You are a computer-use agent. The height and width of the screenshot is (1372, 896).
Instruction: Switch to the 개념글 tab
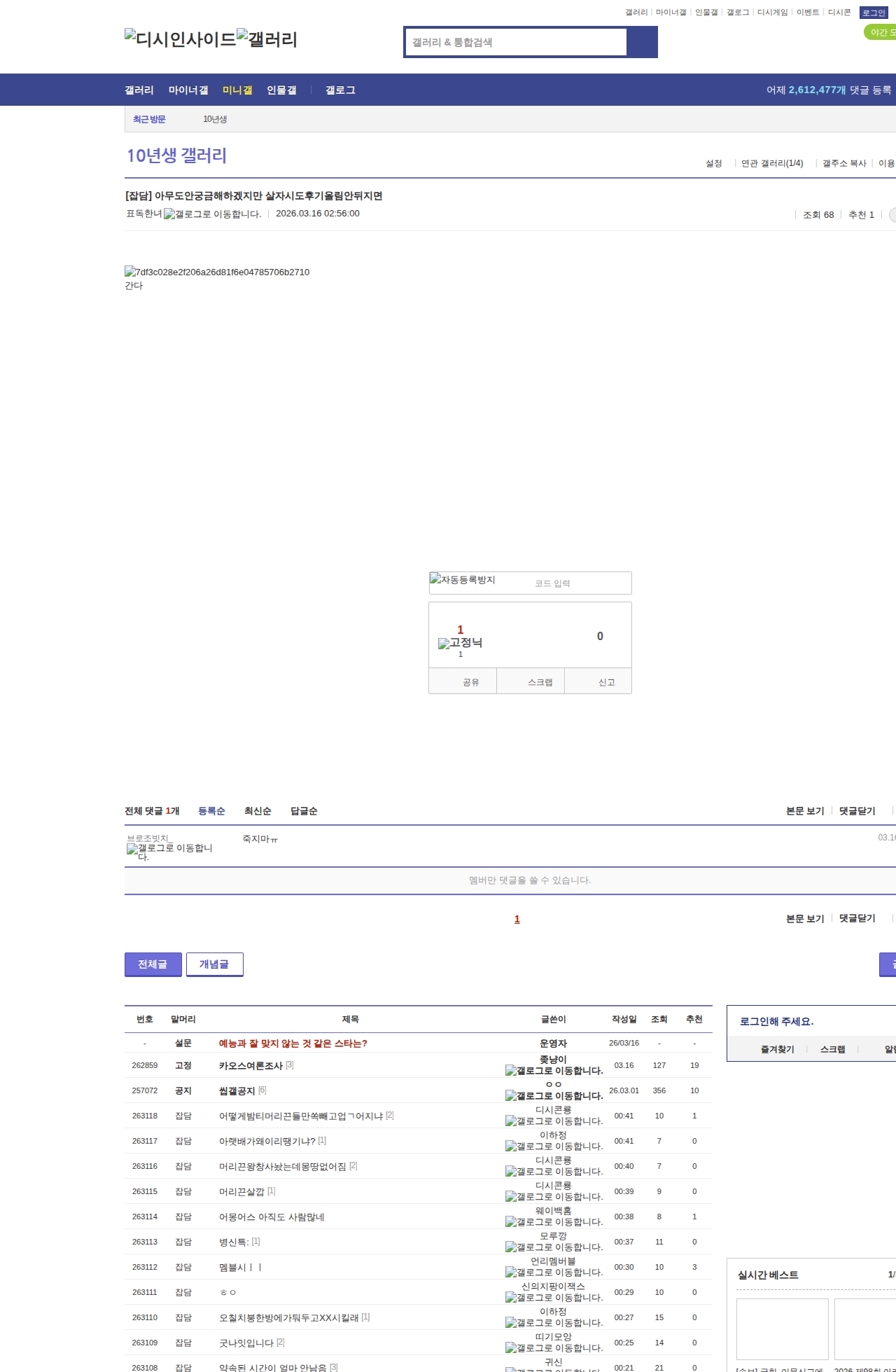214,964
